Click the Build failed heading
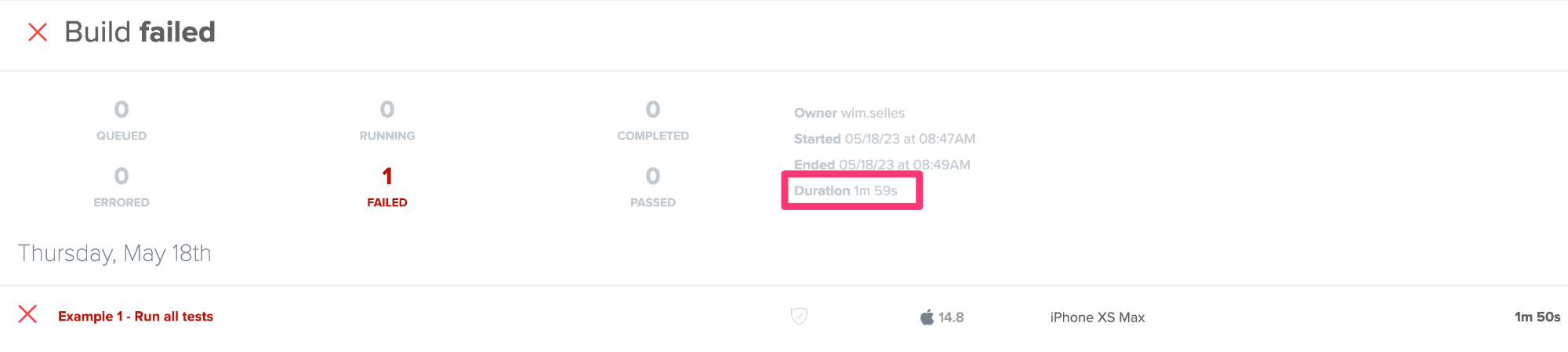 click(x=140, y=32)
